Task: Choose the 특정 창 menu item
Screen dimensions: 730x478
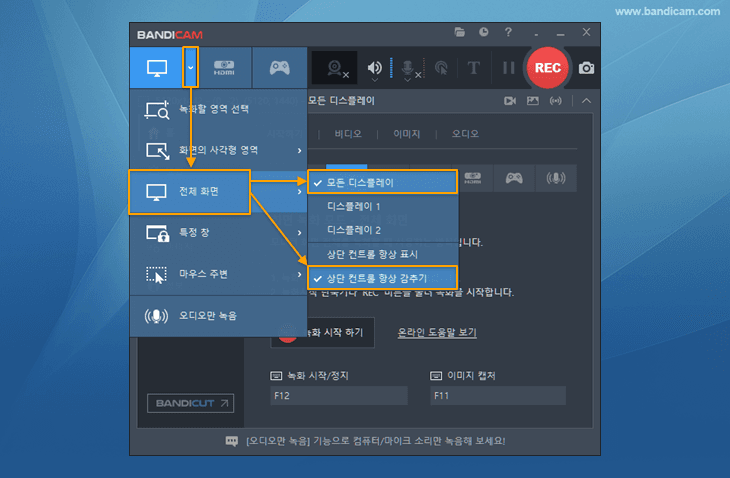Action: 218,233
